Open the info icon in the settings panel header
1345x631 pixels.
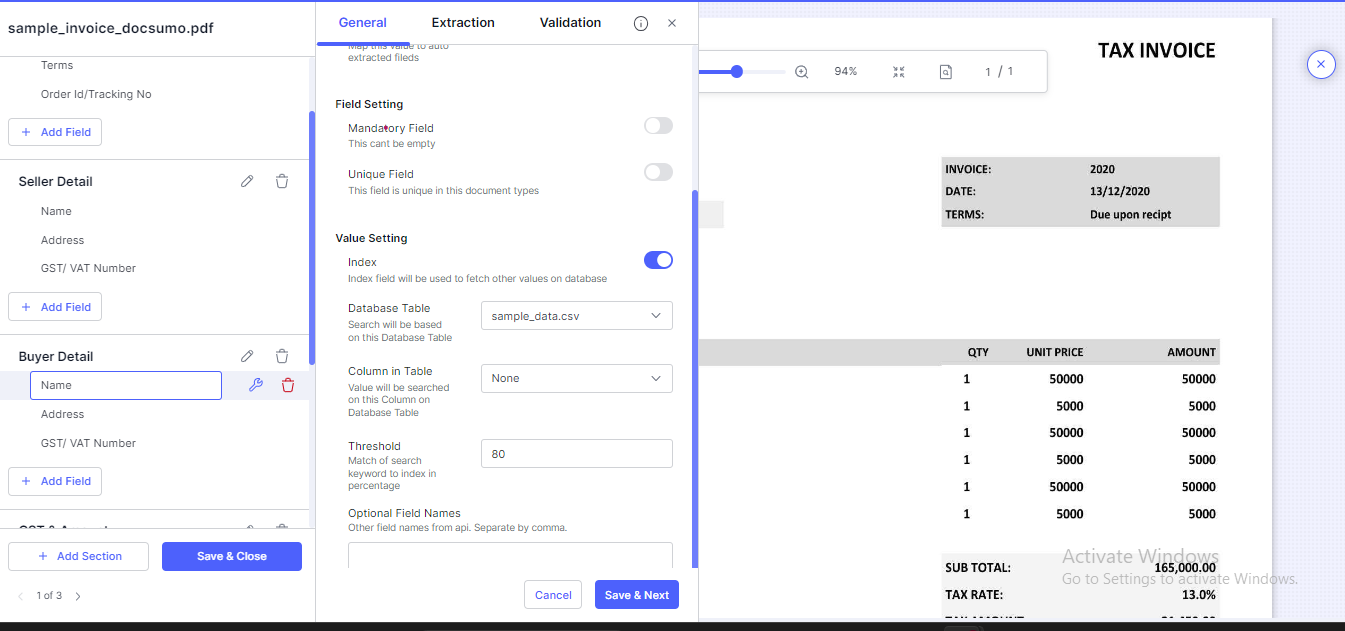click(x=641, y=23)
